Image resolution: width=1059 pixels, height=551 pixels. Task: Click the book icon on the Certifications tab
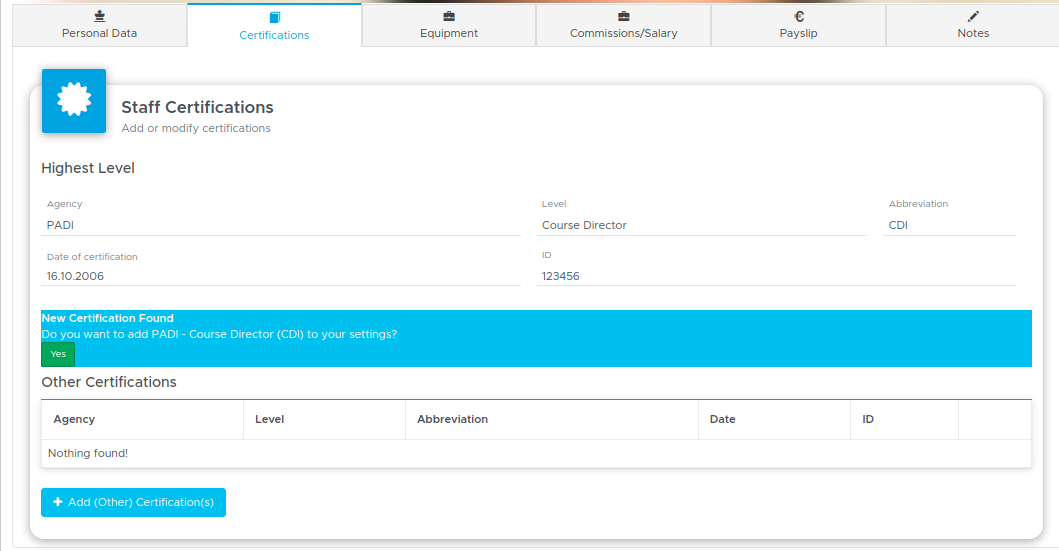(274, 18)
